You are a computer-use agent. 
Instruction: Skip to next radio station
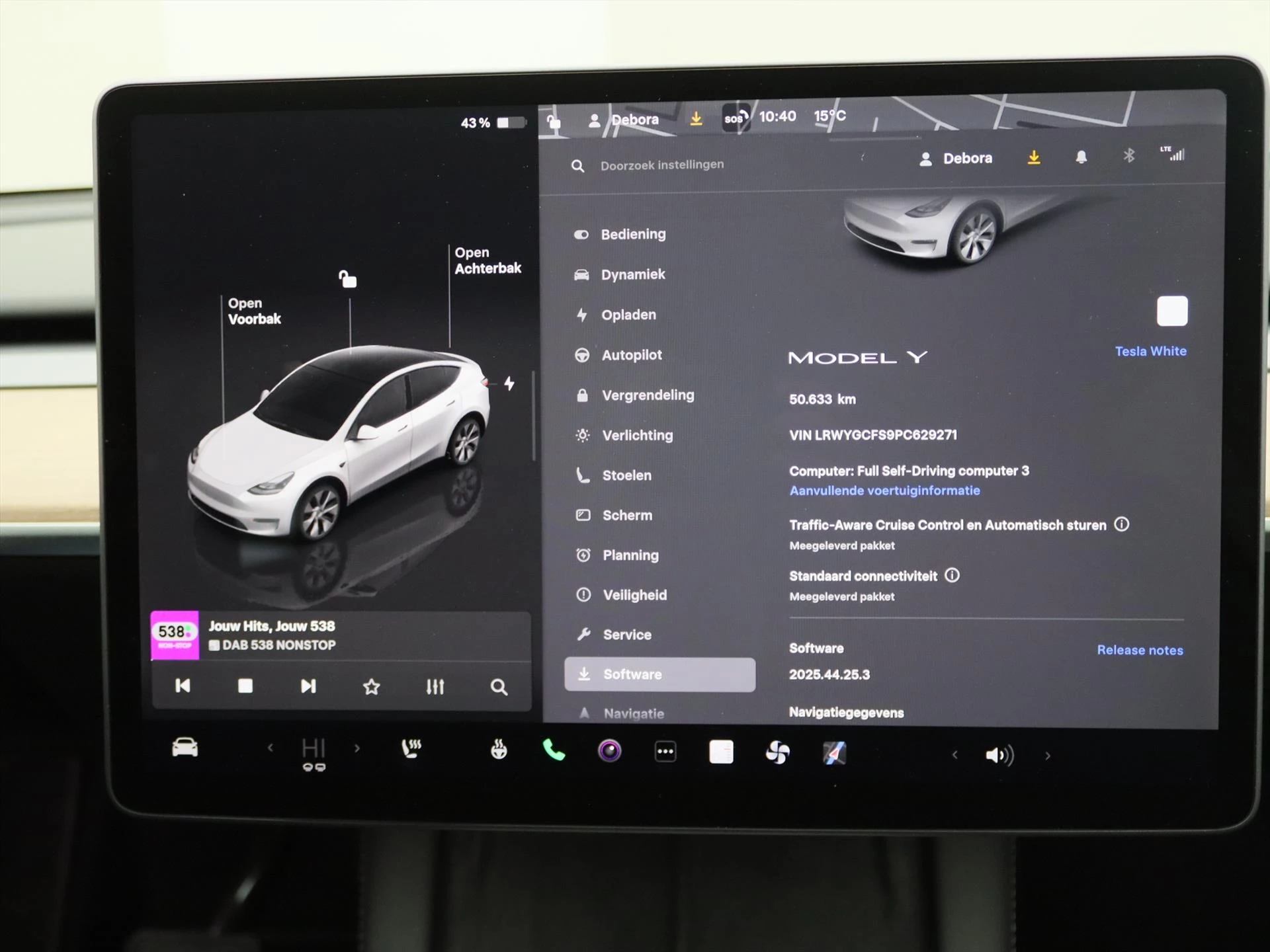point(308,686)
